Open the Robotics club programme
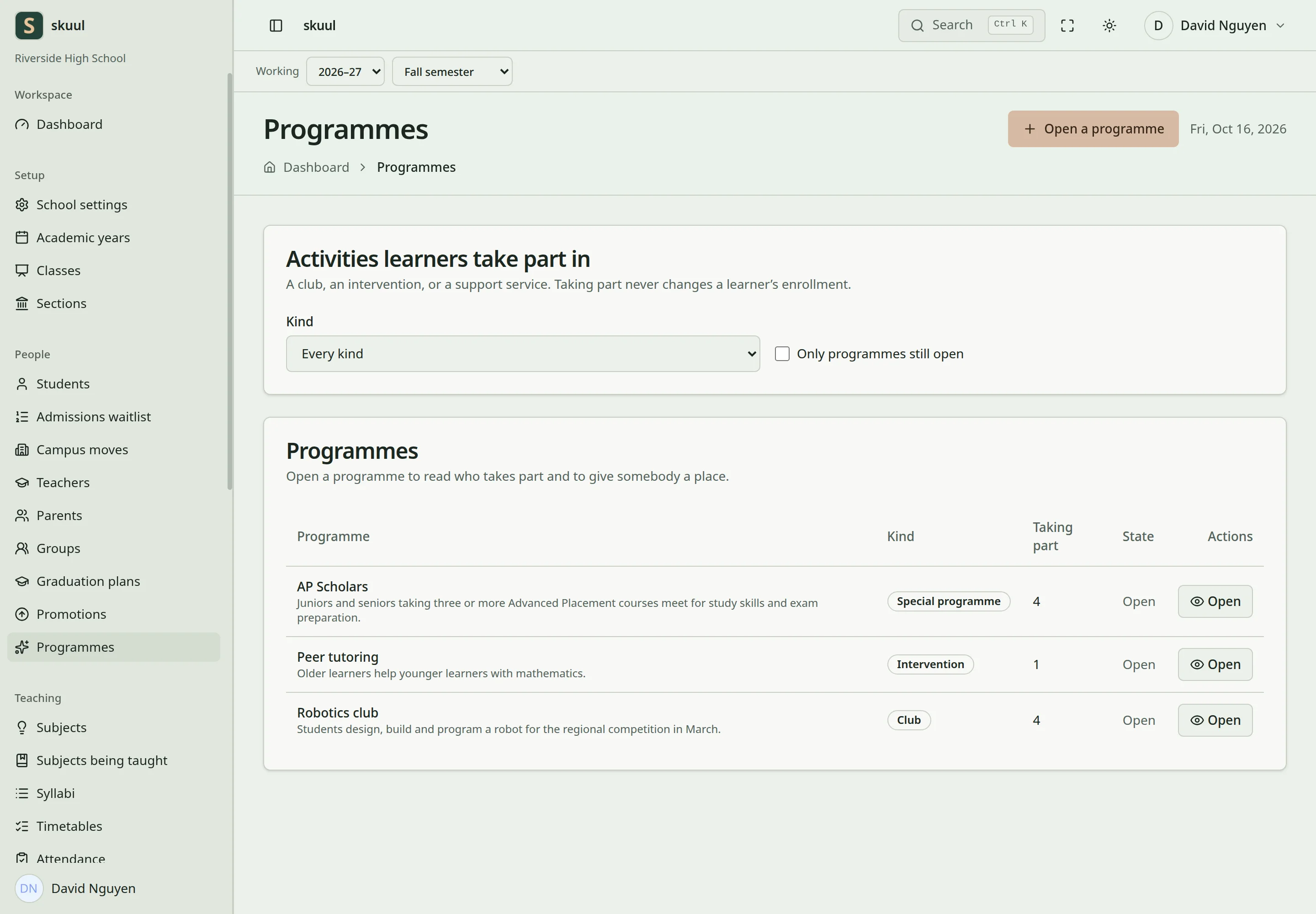This screenshot has width=1316, height=914. (1215, 720)
